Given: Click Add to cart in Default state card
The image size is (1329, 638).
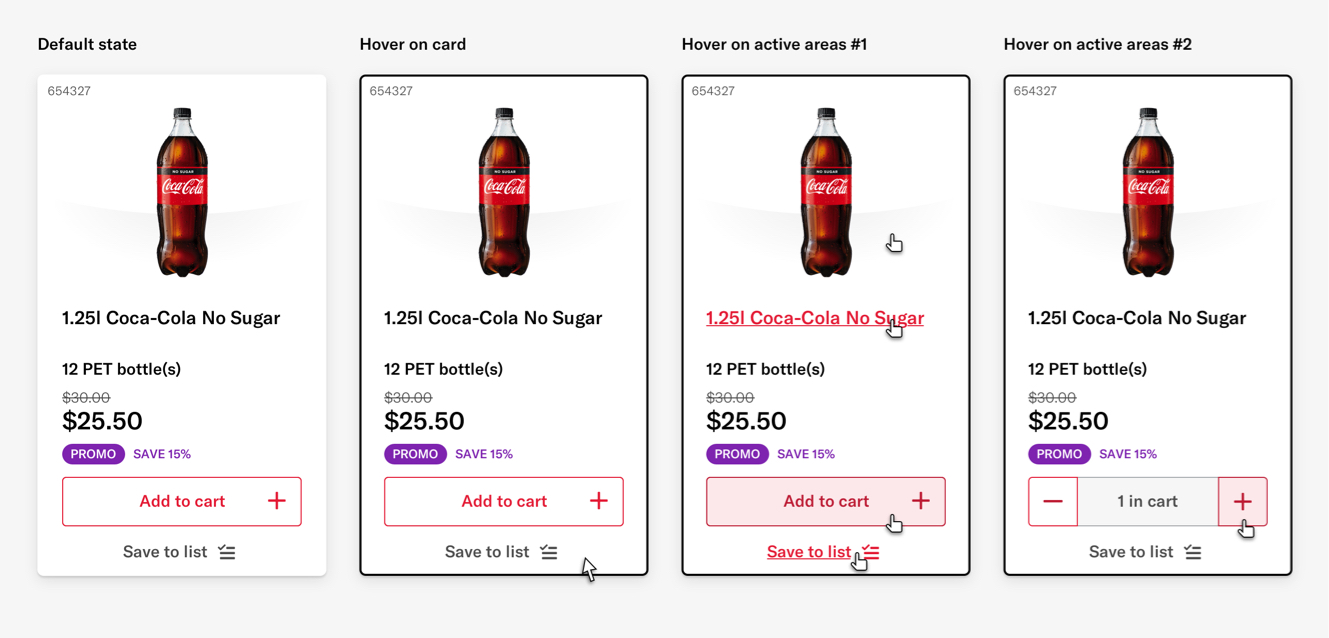Looking at the screenshot, I should pos(182,501).
